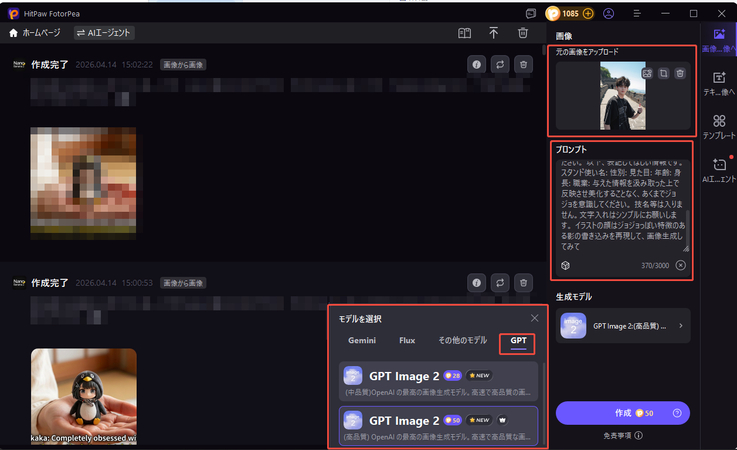
Task: Delete the 15:00:53 result
Action: click(x=524, y=283)
